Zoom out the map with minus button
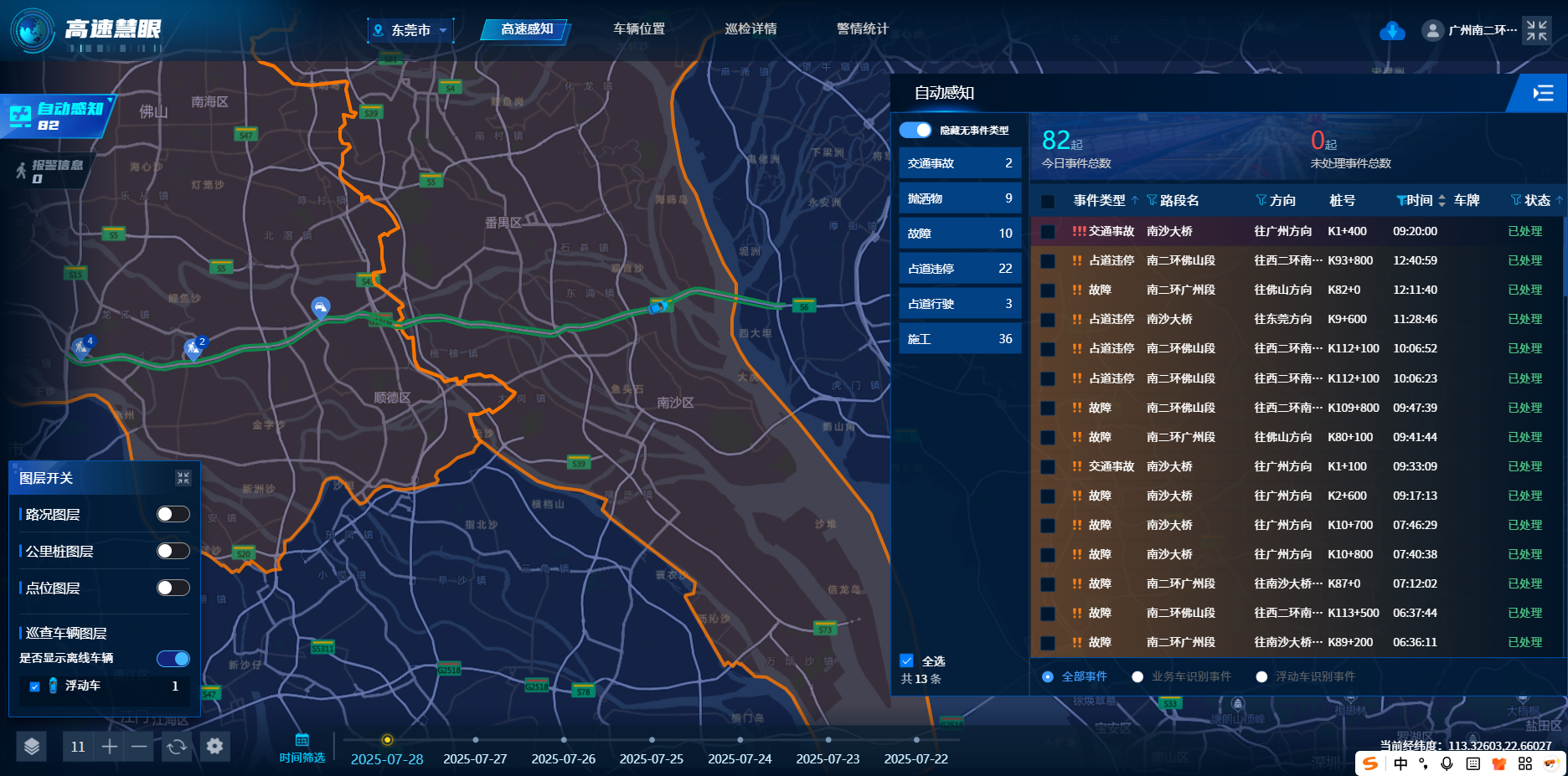This screenshot has height=776, width=1568. click(139, 746)
